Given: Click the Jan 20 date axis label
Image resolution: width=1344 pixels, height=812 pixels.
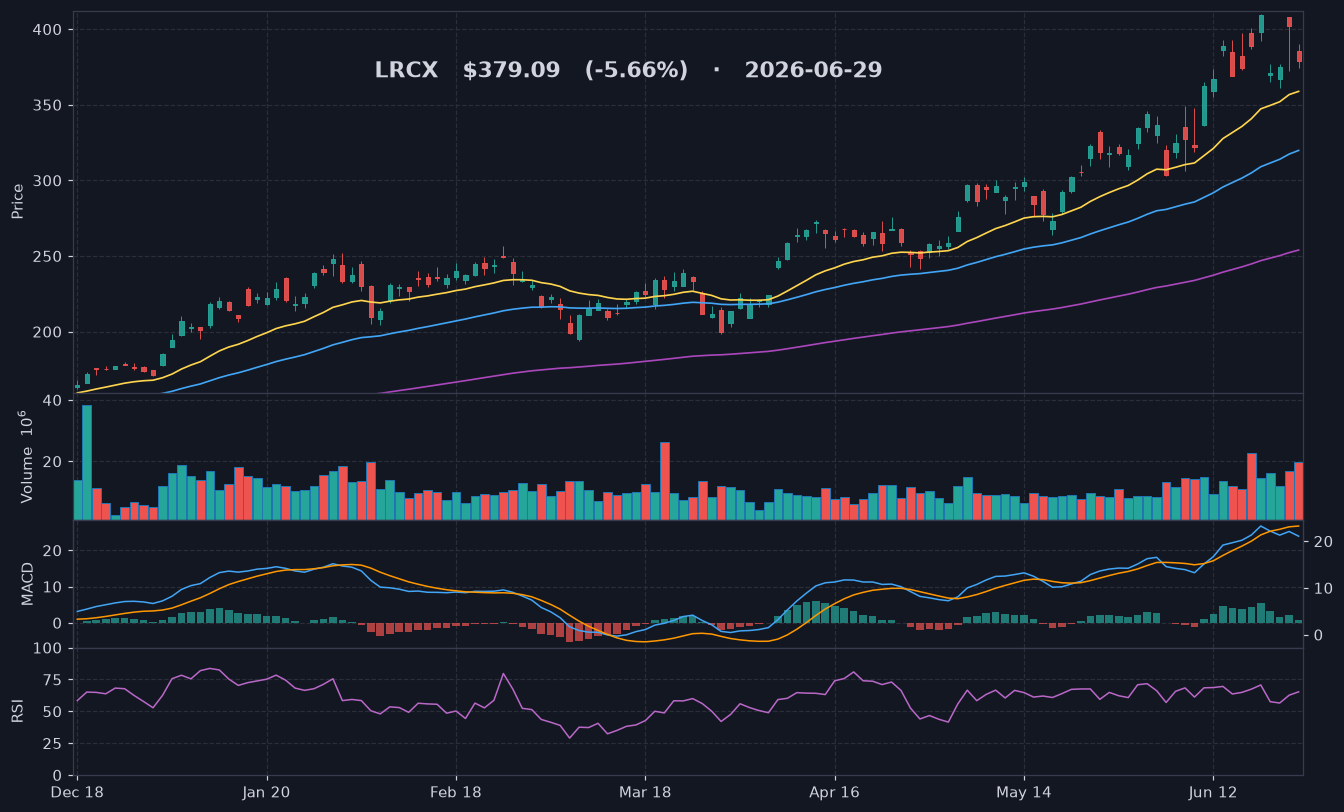Looking at the screenshot, I should tap(267, 792).
